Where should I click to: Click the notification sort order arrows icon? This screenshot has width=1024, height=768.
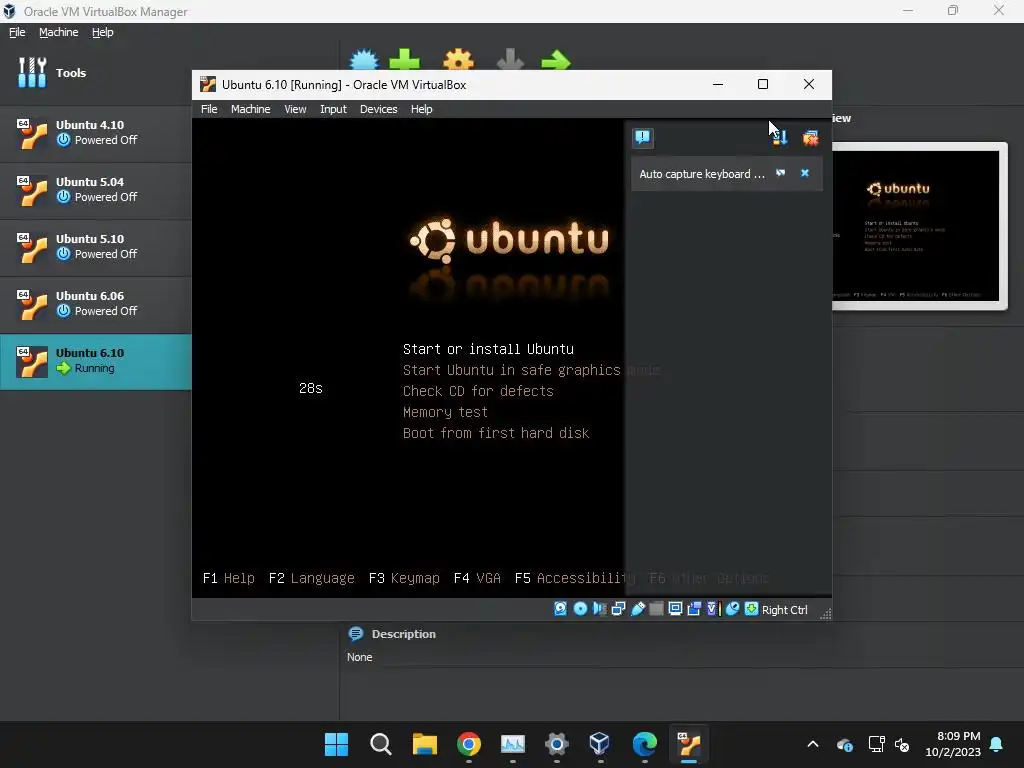coord(779,137)
